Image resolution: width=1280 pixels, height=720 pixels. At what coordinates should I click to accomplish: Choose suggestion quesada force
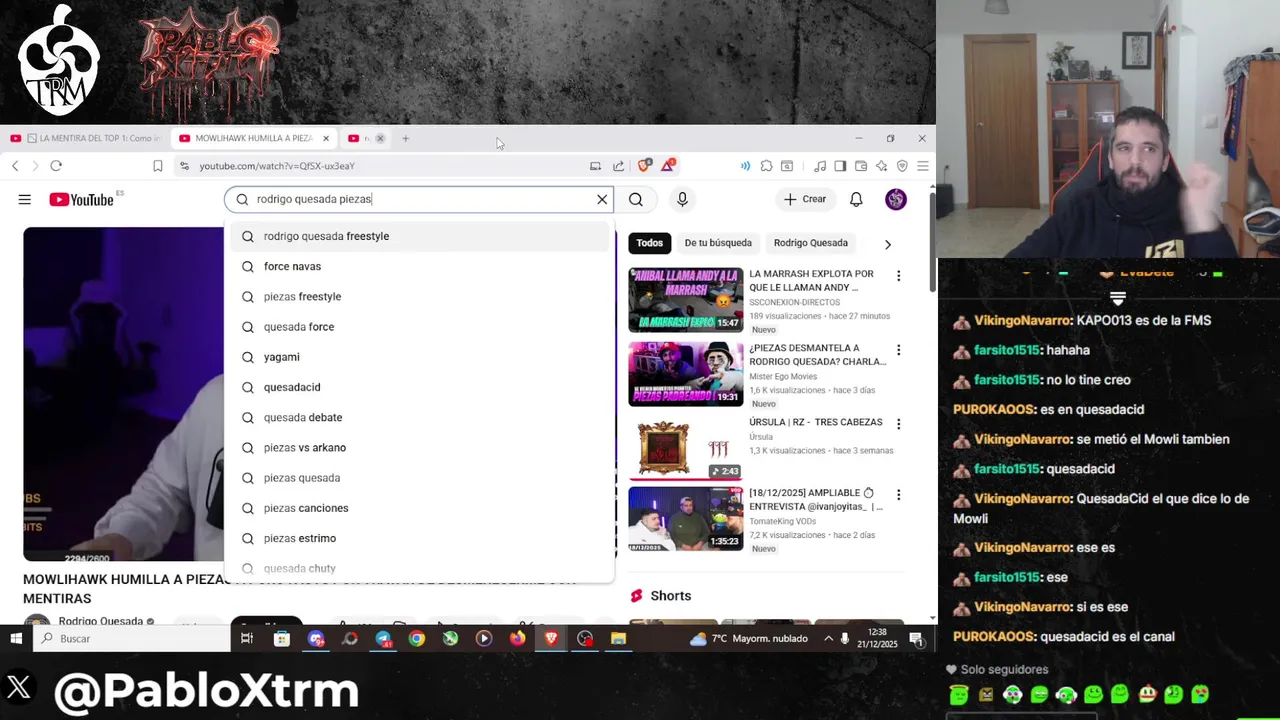[x=419, y=327]
